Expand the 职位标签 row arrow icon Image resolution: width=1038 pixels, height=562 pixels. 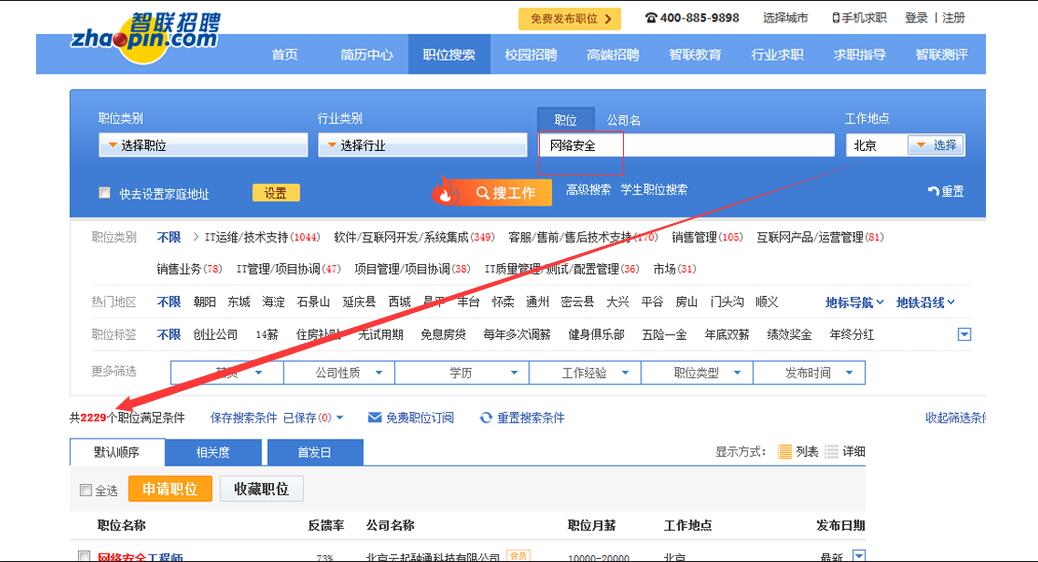pos(964,334)
